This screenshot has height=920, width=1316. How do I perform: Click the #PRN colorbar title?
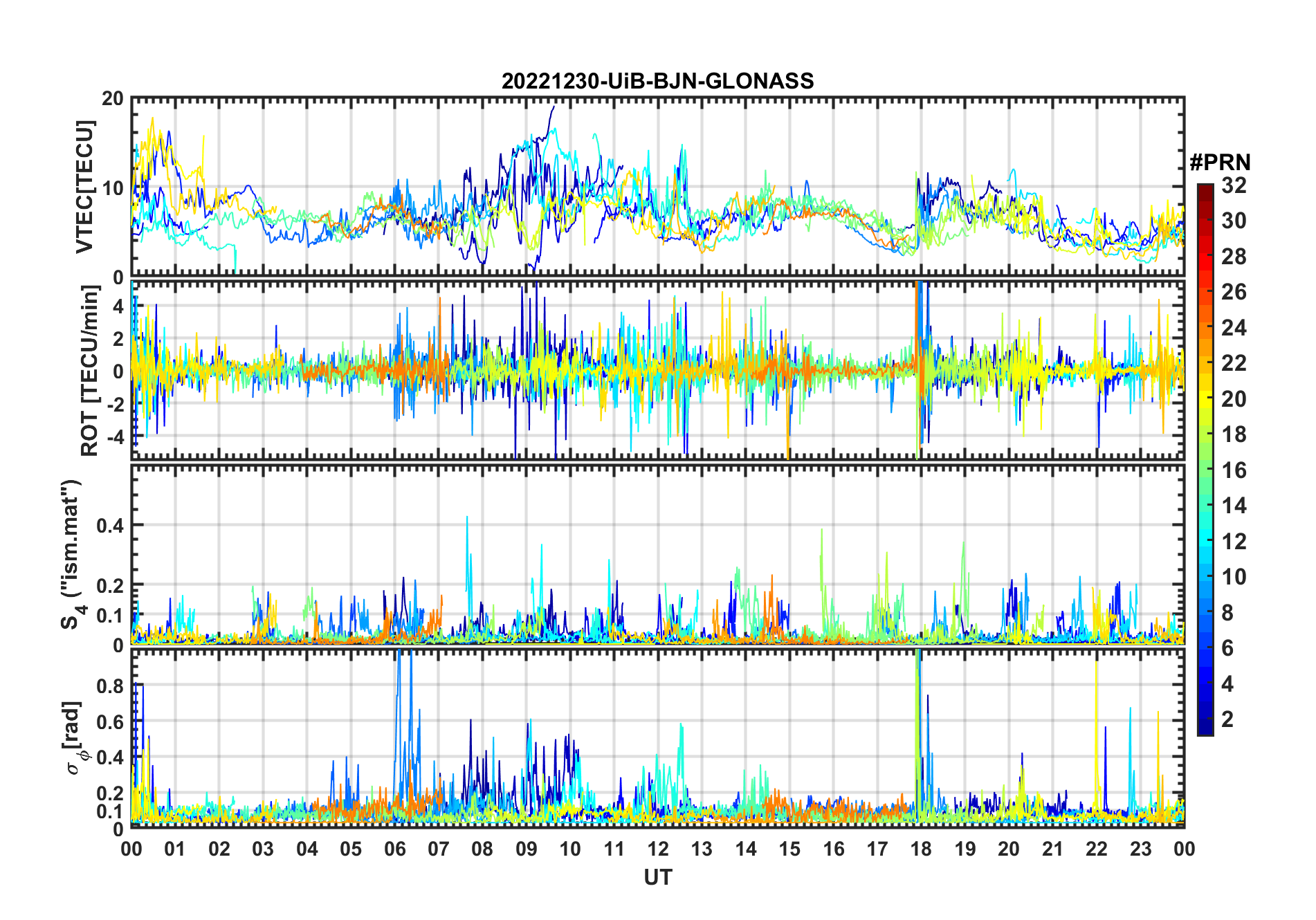pos(1220,163)
